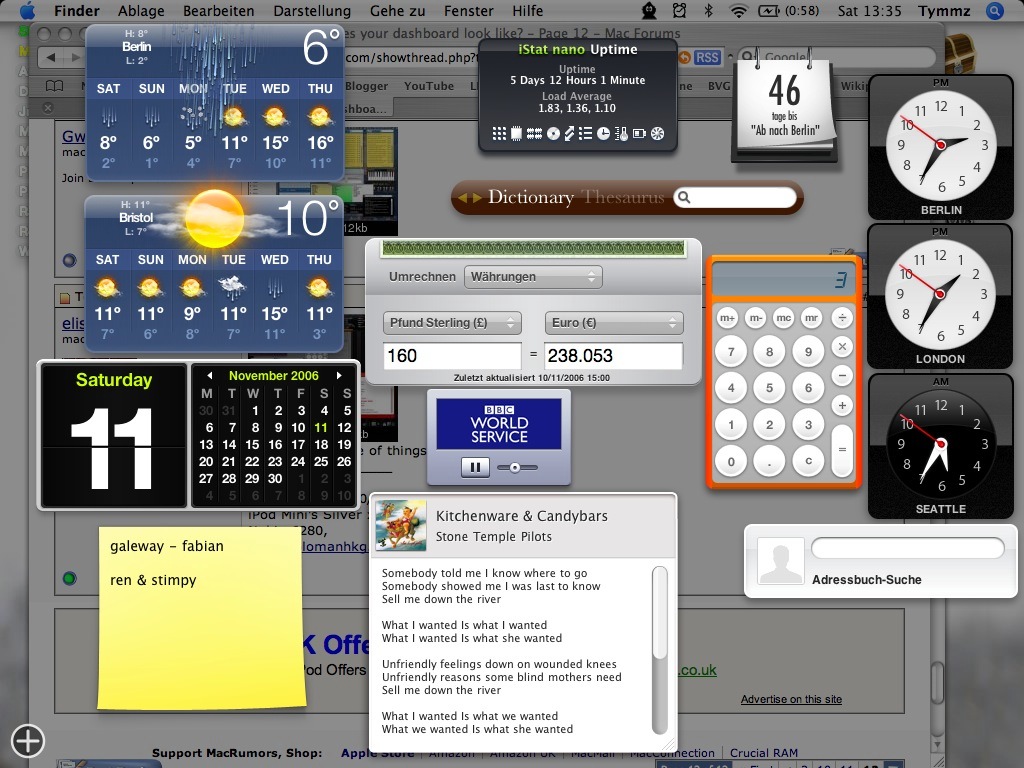Click the Dashboard add-widget plus icon
This screenshot has height=768, width=1024.
point(28,741)
